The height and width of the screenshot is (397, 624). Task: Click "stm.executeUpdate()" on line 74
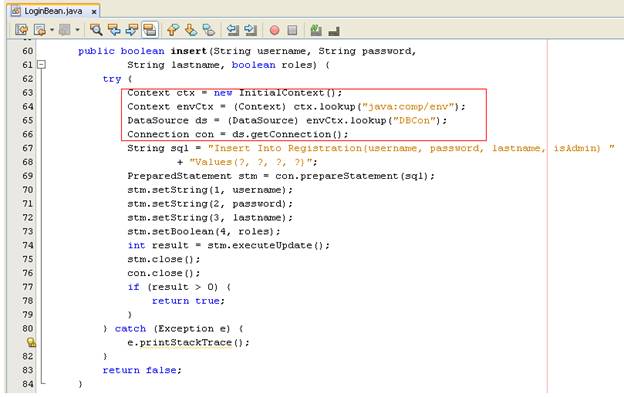point(265,245)
